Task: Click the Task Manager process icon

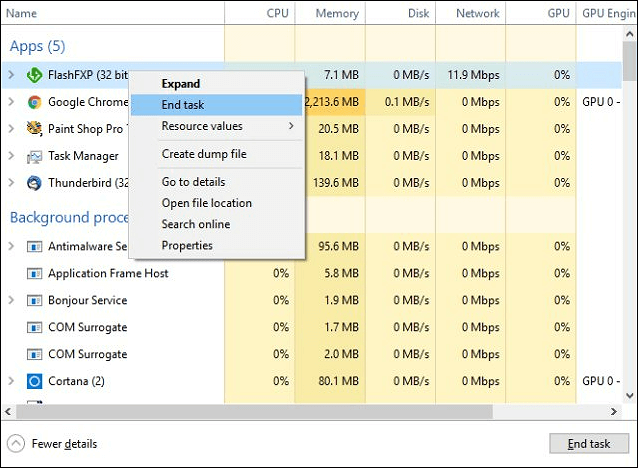Action: point(34,156)
